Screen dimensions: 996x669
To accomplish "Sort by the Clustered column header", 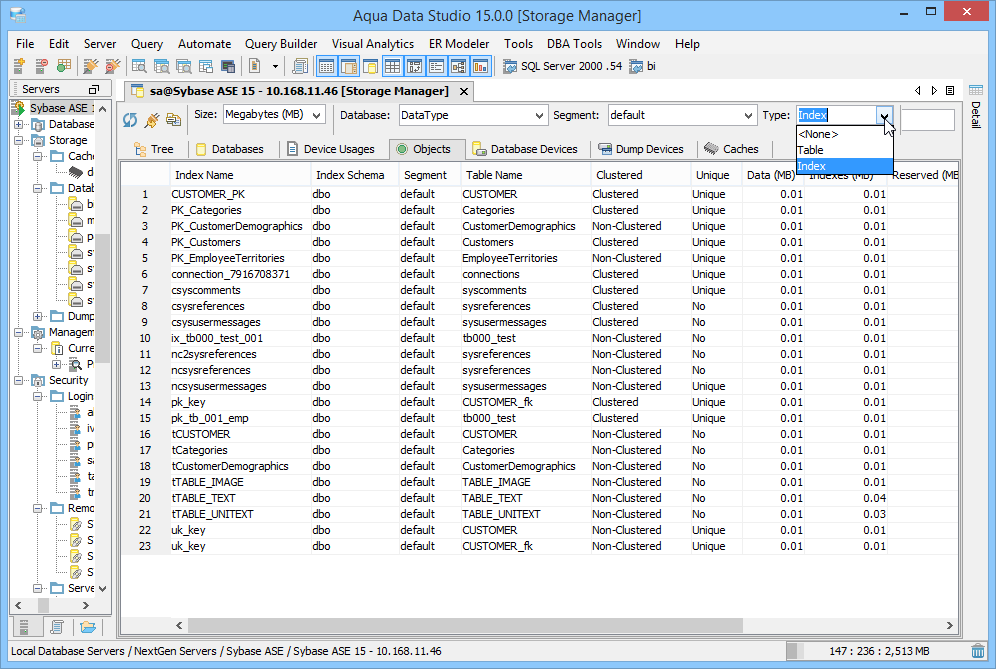I will tap(640, 175).
